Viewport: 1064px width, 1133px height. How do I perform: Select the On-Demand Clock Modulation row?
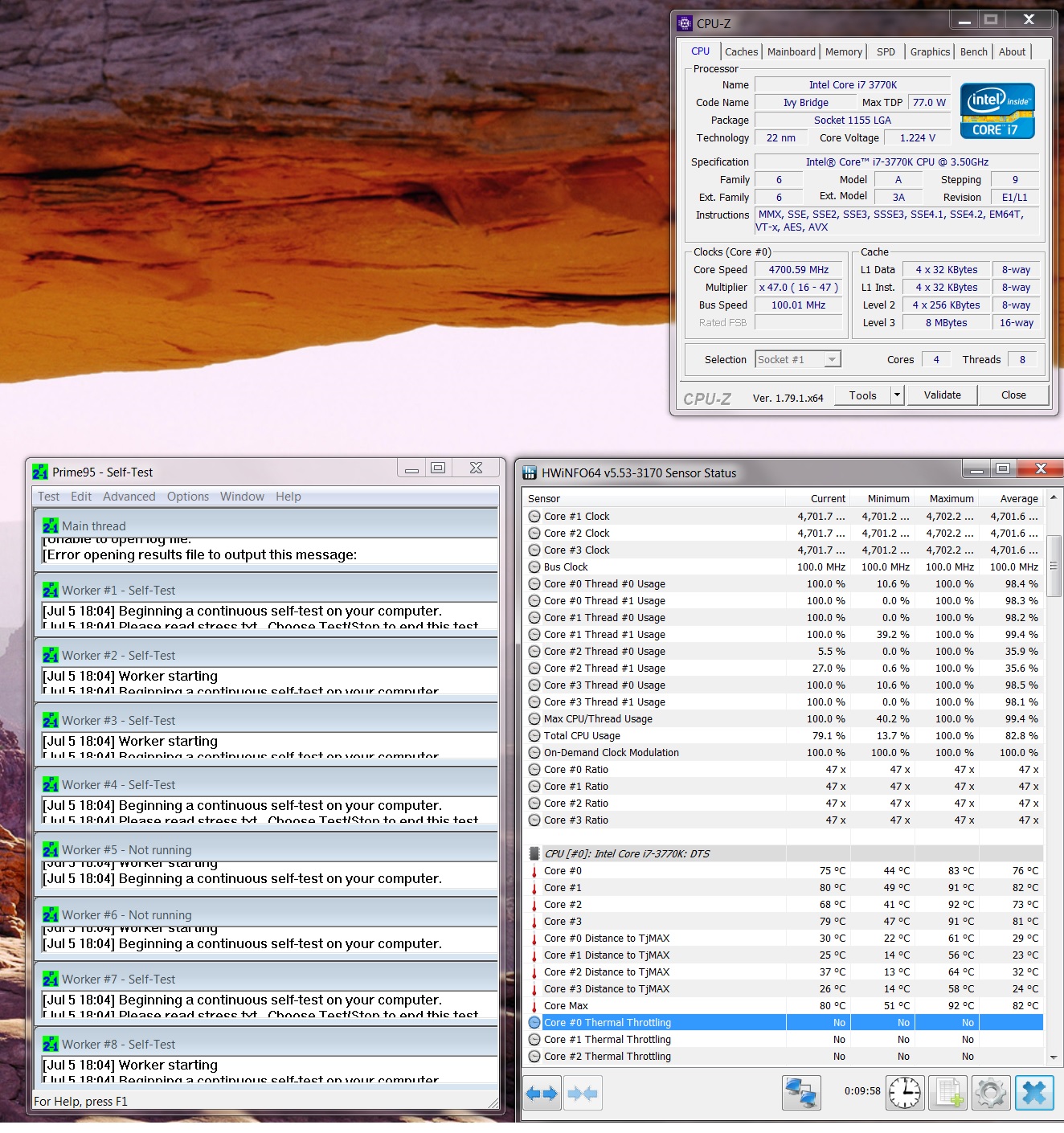tap(784, 752)
